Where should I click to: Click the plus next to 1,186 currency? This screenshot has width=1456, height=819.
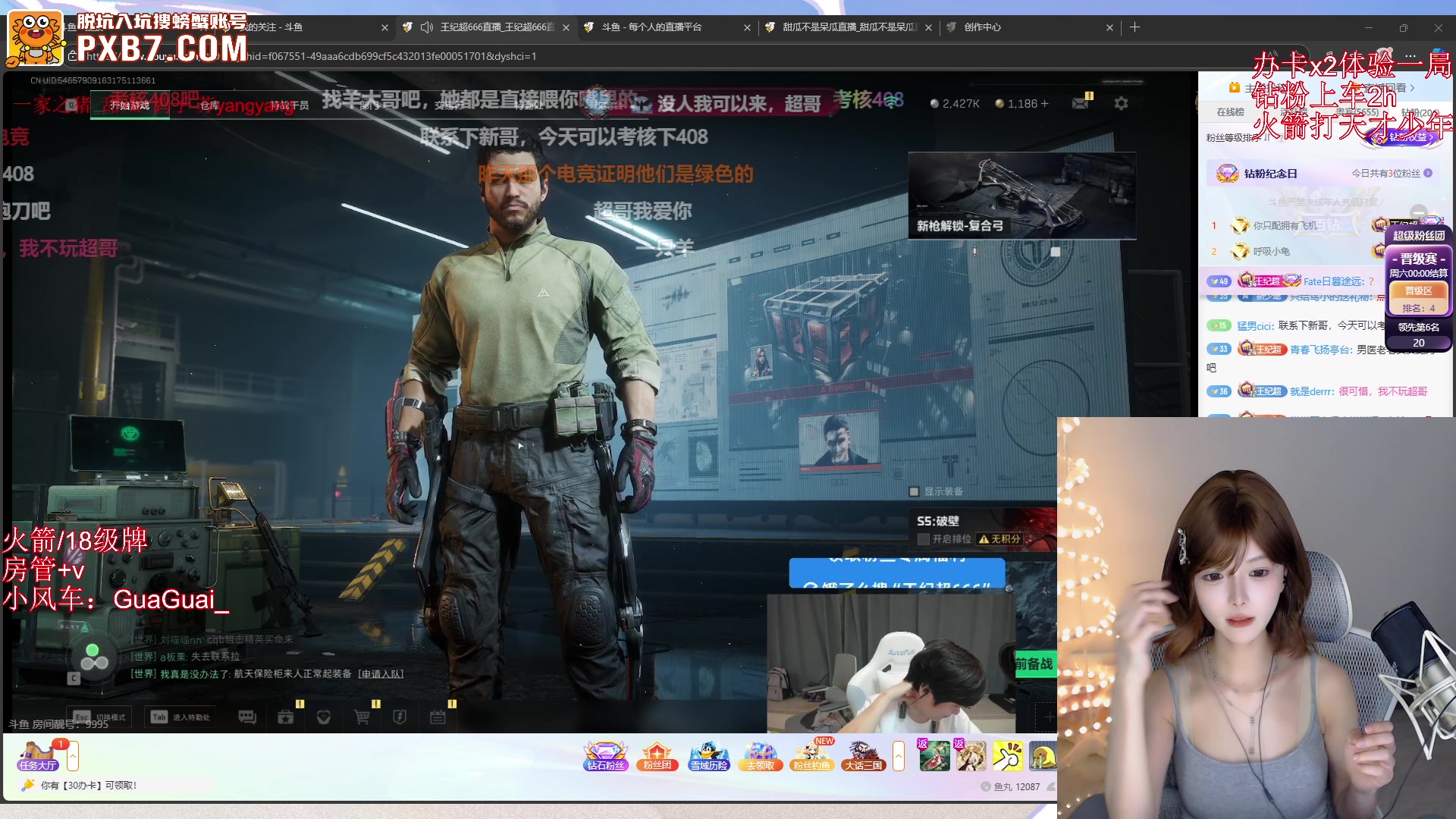coord(1044,103)
